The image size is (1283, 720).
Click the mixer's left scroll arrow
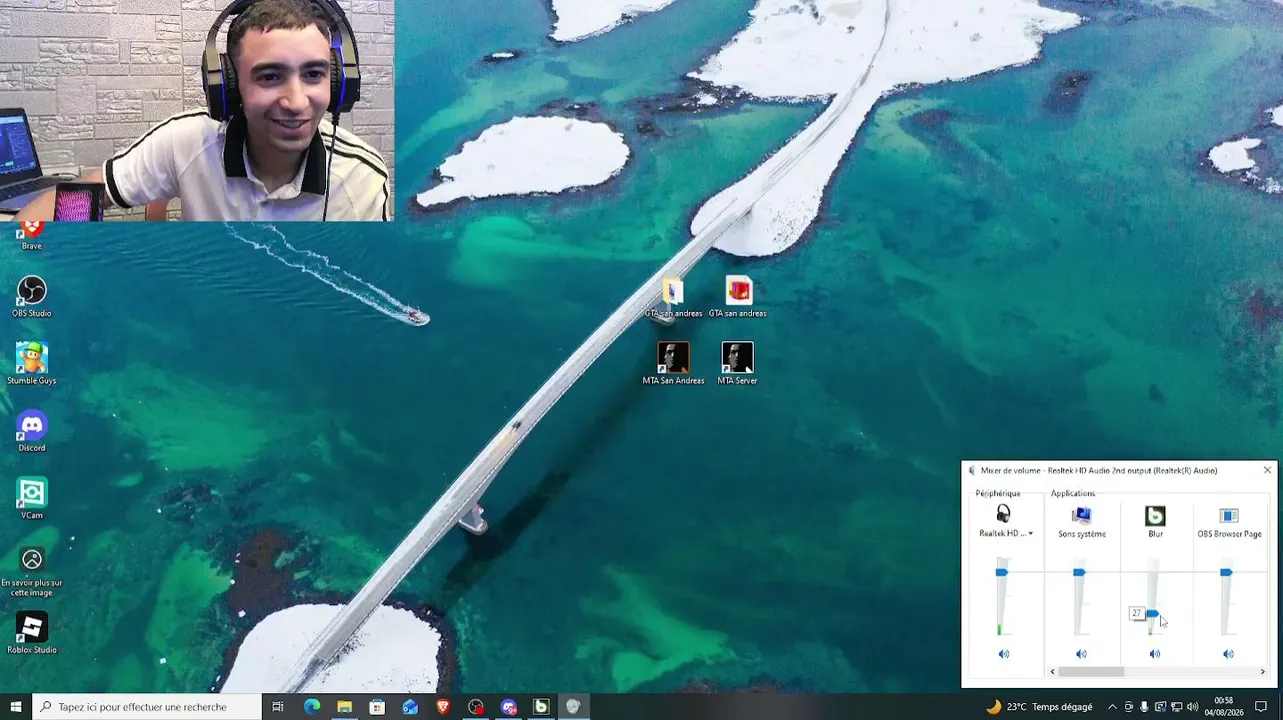1052,672
